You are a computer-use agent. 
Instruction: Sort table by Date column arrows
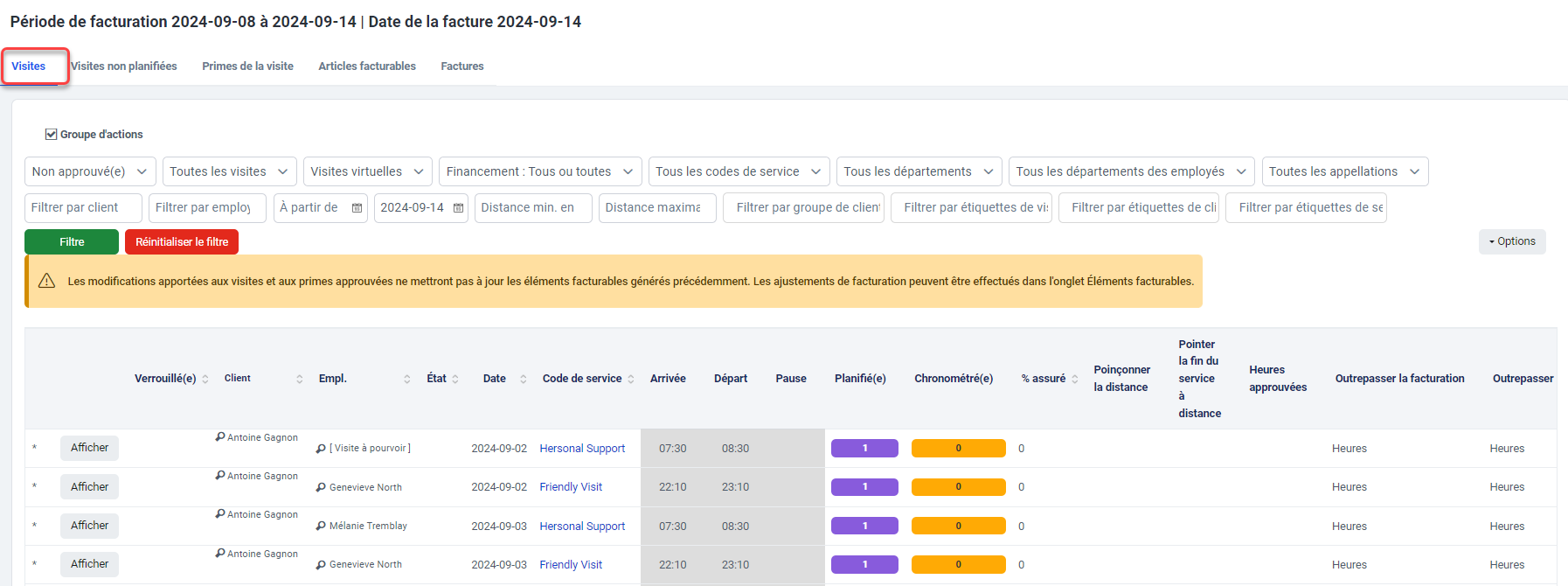tap(523, 379)
